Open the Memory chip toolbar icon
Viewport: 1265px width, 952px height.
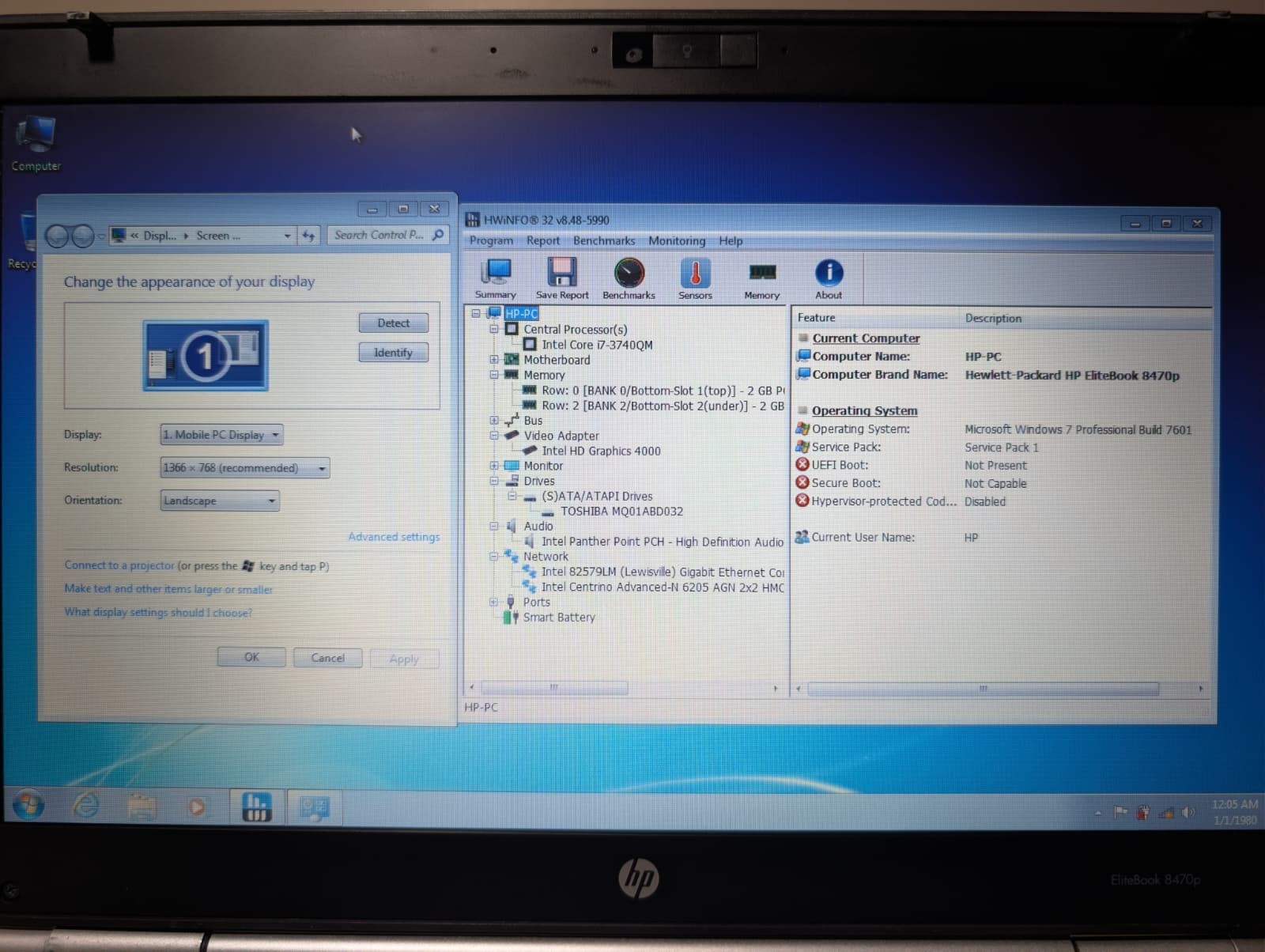tap(761, 279)
